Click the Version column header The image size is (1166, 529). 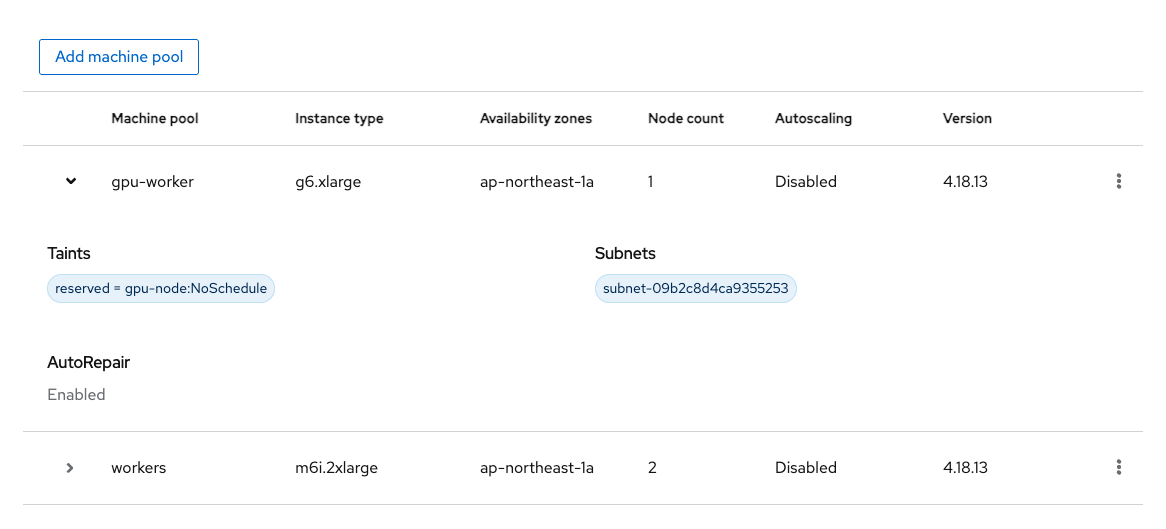click(x=967, y=118)
